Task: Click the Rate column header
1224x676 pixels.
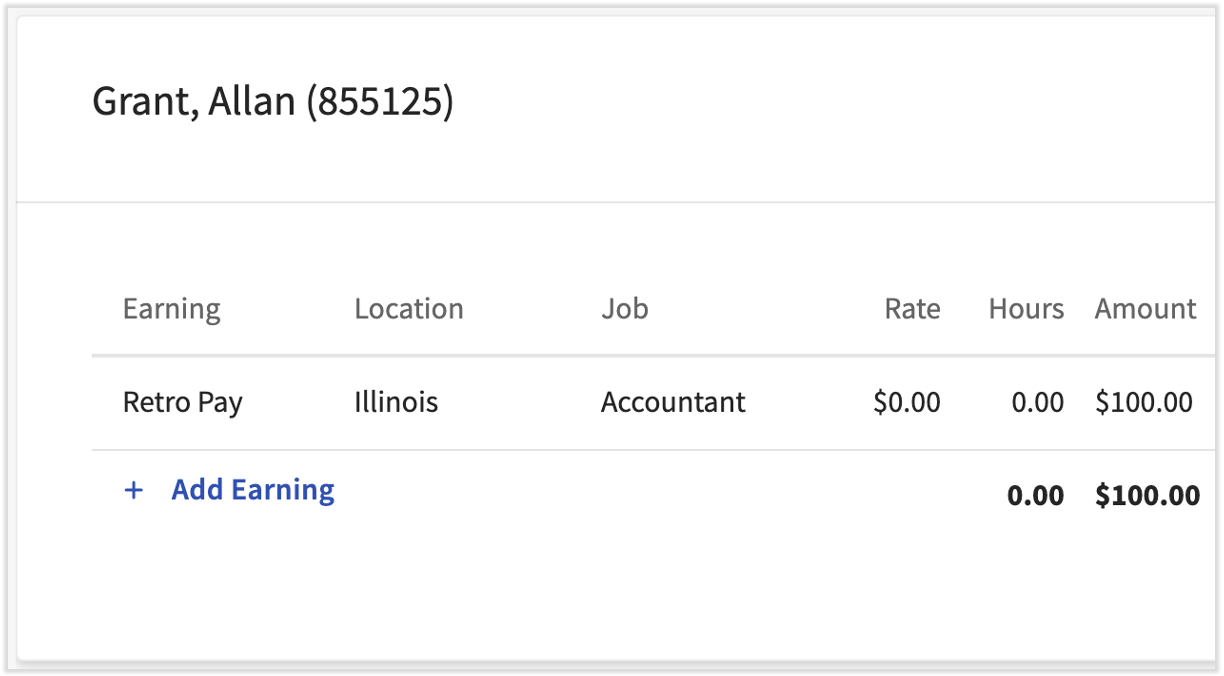Action: tap(912, 309)
